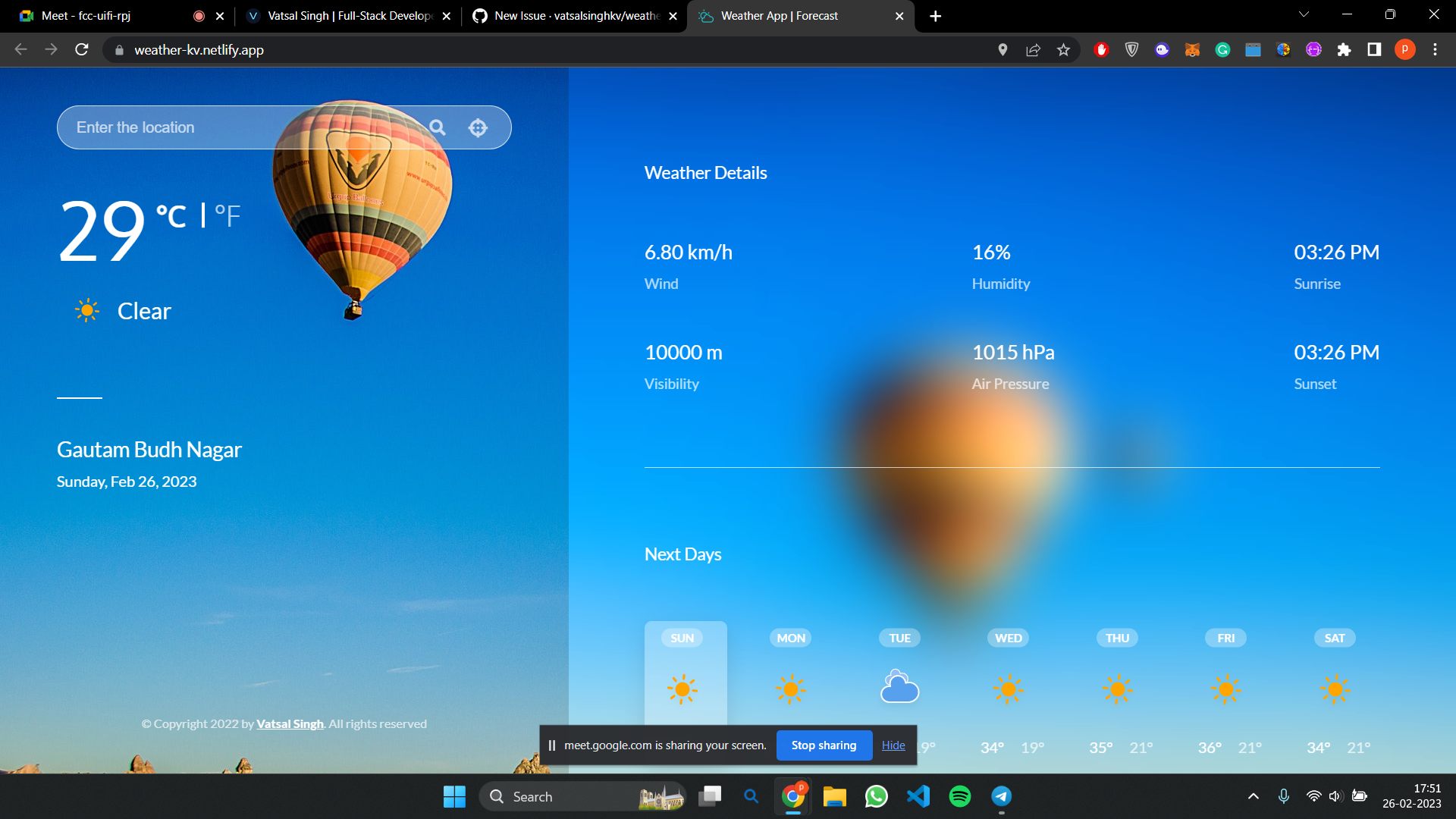Show hidden system tray icons
Image resolution: width=1456 pixels, height=819 pixels.
tap(1253, 796)
